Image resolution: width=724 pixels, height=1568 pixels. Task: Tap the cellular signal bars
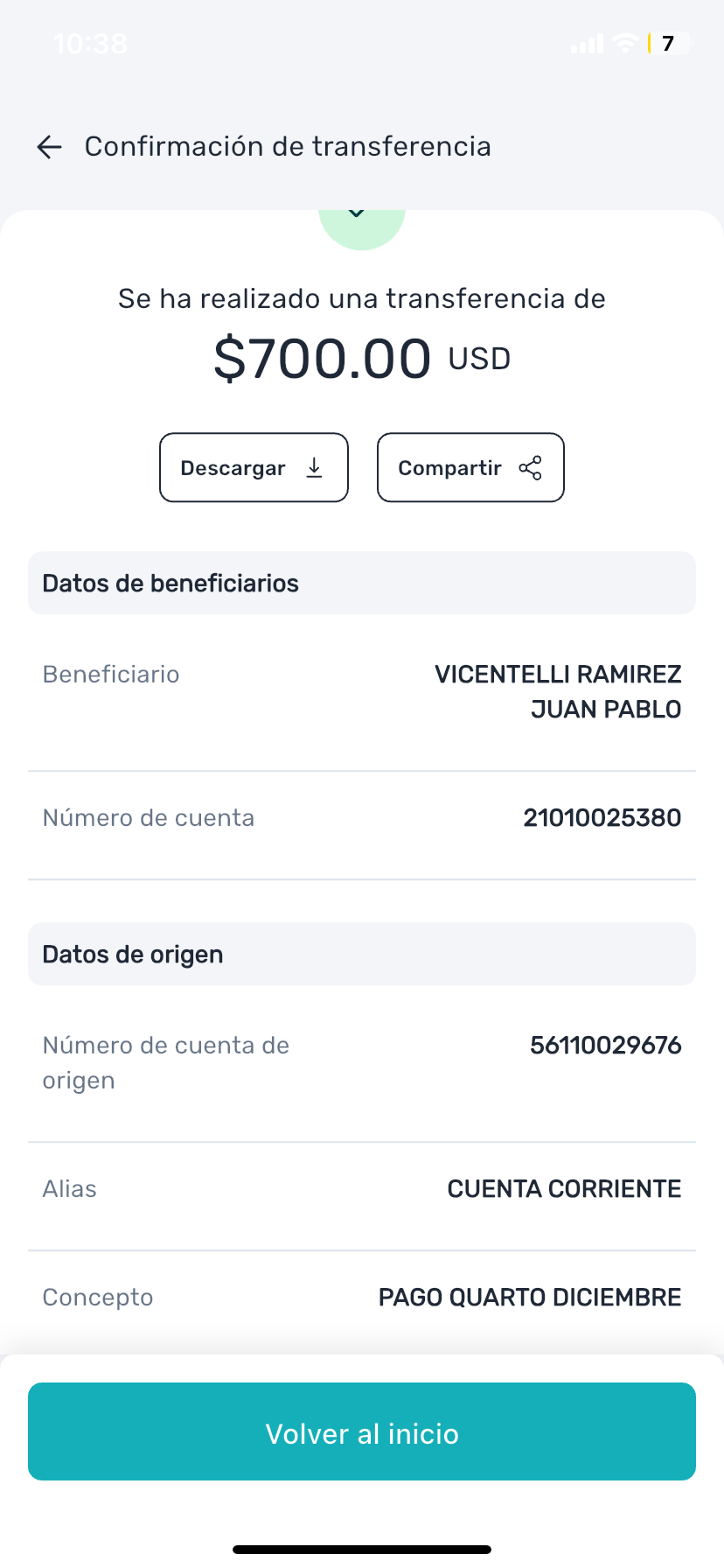click(x=587, y=44)
